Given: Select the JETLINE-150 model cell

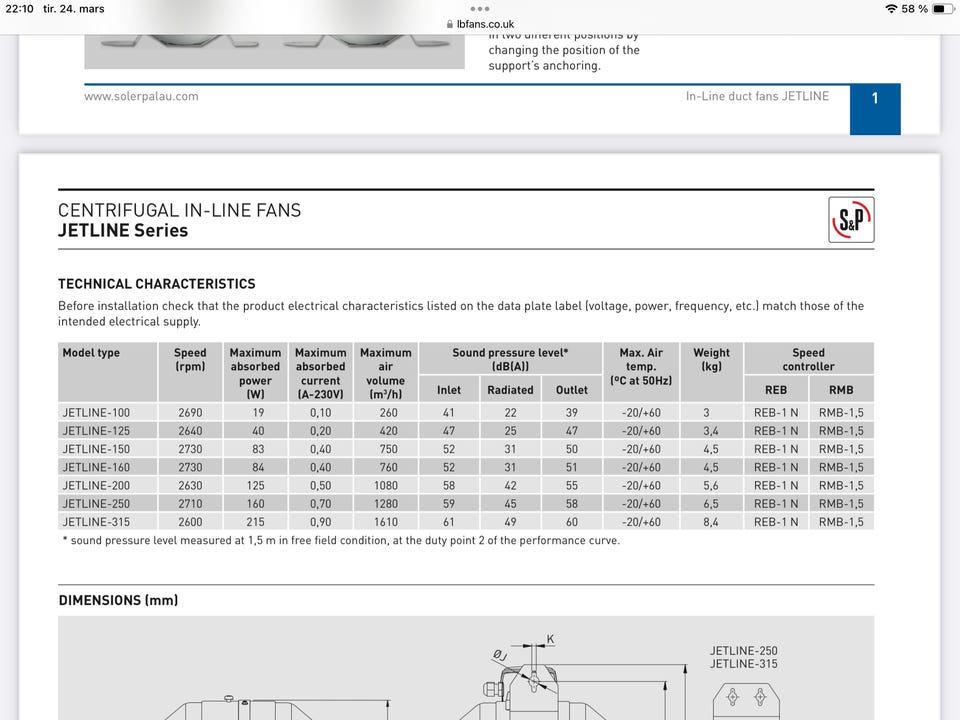Looking at the screenshot, I should [x=108, y=449].
